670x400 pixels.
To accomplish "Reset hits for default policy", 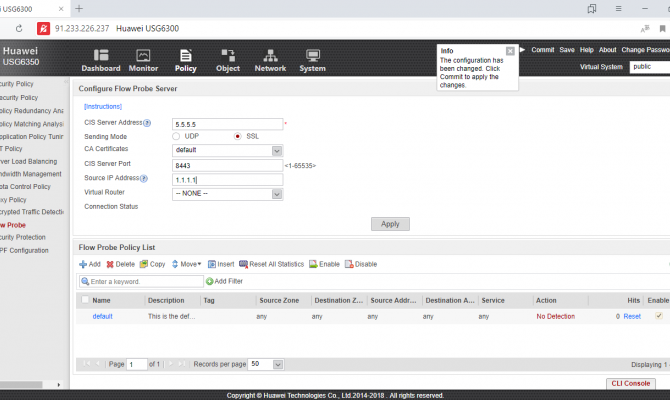I will (x=632, y=316).
